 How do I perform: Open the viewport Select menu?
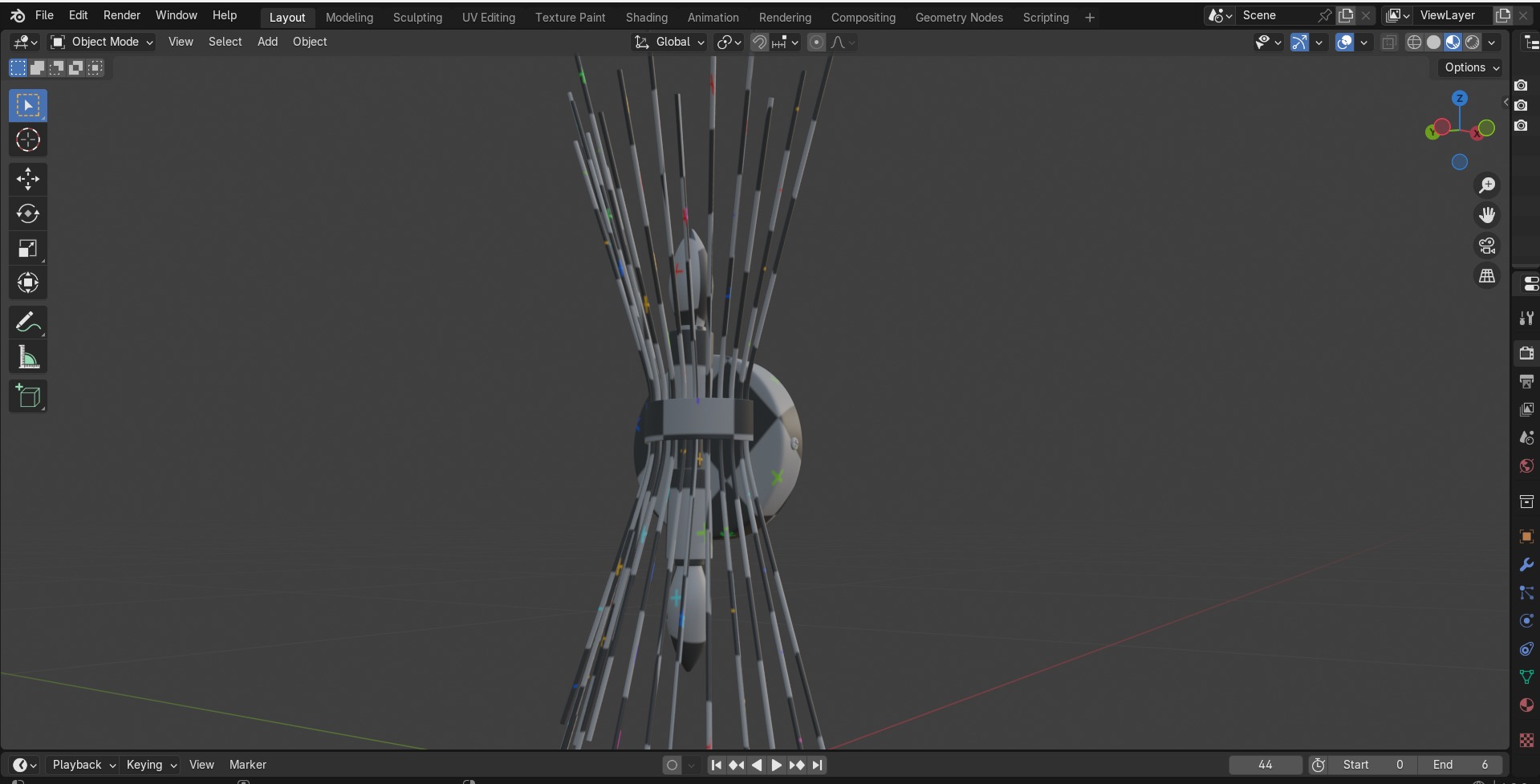click(225, 42)
